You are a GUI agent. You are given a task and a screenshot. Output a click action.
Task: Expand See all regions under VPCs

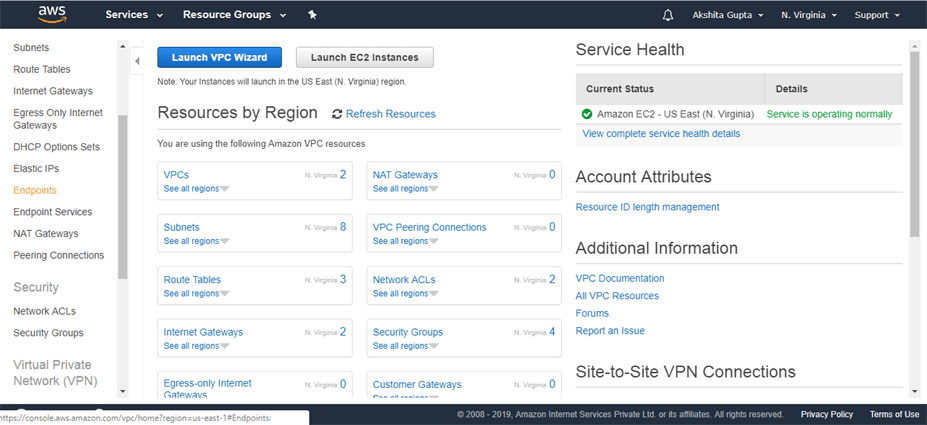pyautogui.click(x=196, y=188)
